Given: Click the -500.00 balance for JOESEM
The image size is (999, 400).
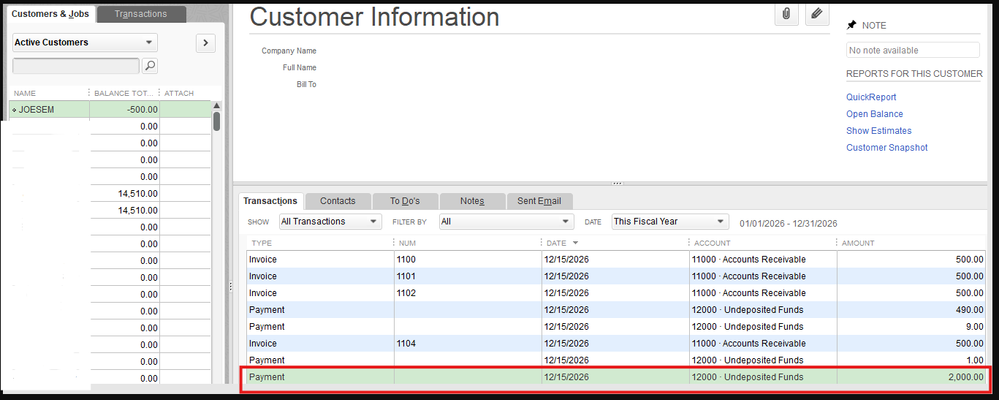Looking at the screenshot, I should [x=143, y=110].
